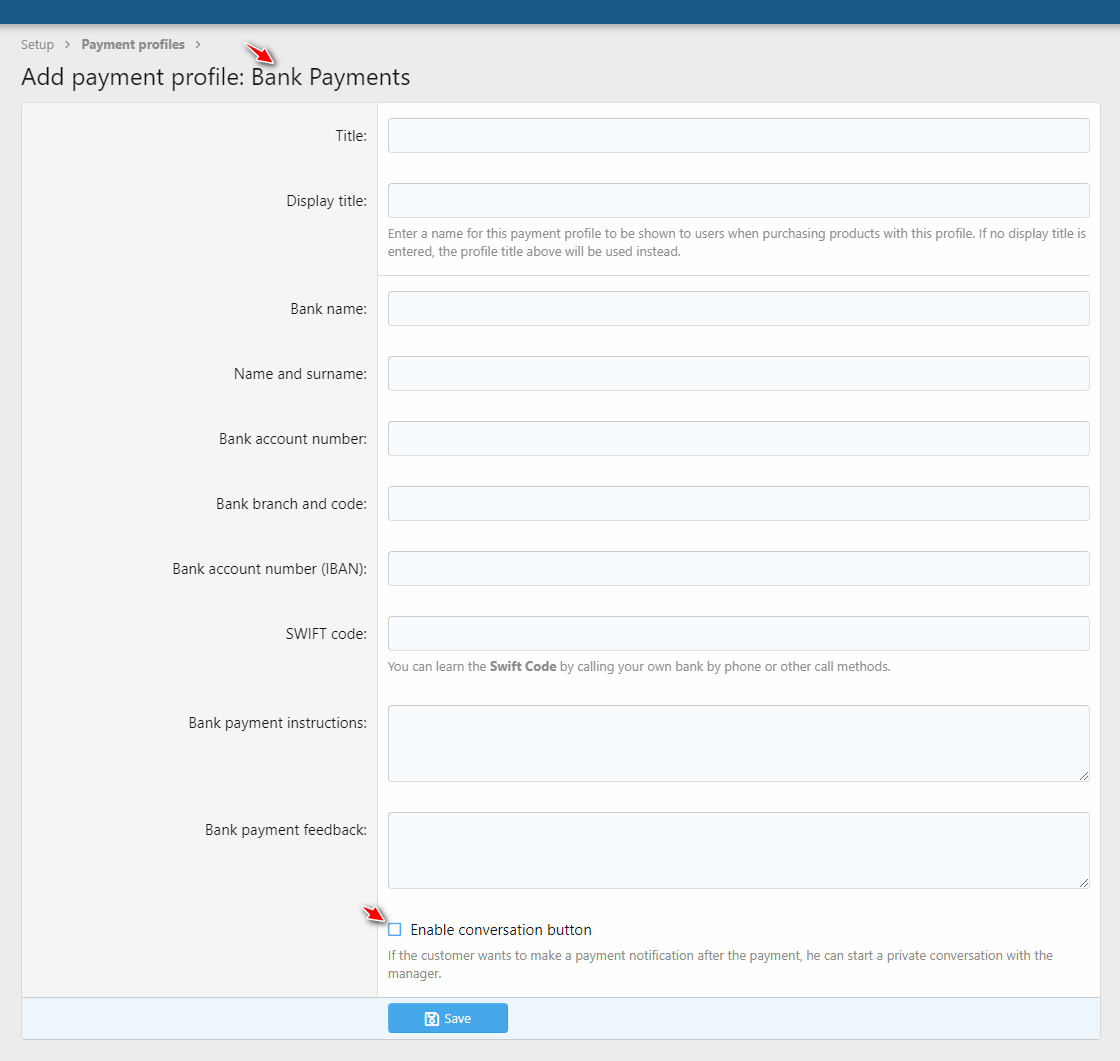Click the Bank payment feedback textarea
The width and height of the screenshot is (1120, 1061).
(x=738, y=850)
